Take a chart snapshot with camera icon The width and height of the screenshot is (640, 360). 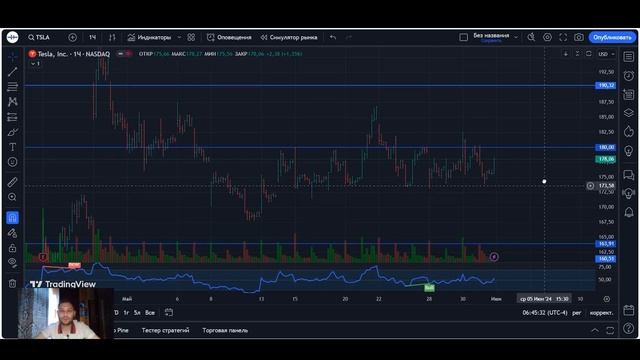tap(579, 37)
